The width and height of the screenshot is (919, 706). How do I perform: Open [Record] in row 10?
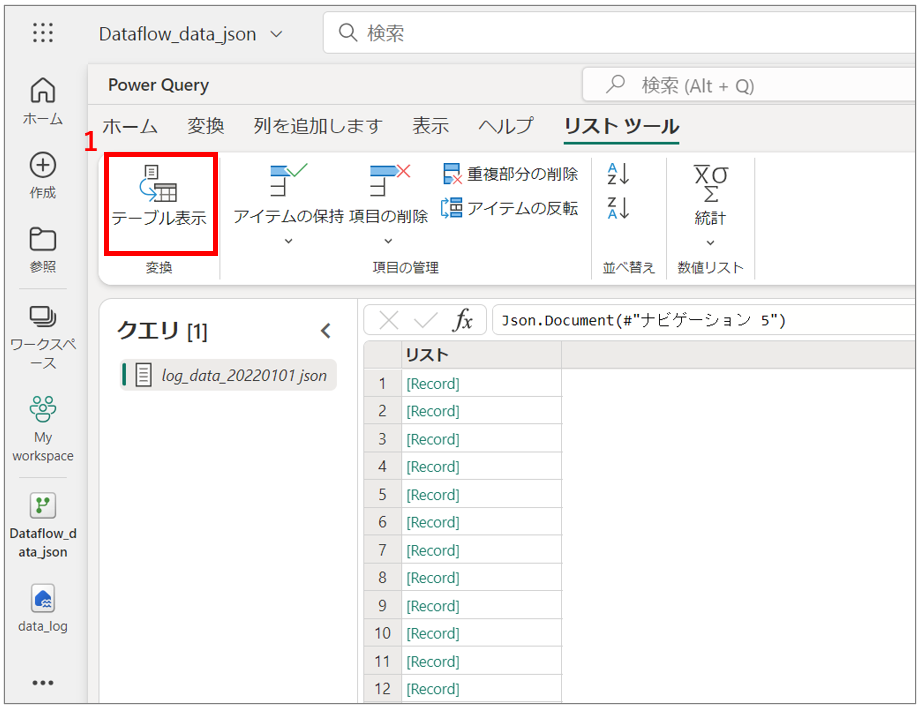tap(433, 634)
